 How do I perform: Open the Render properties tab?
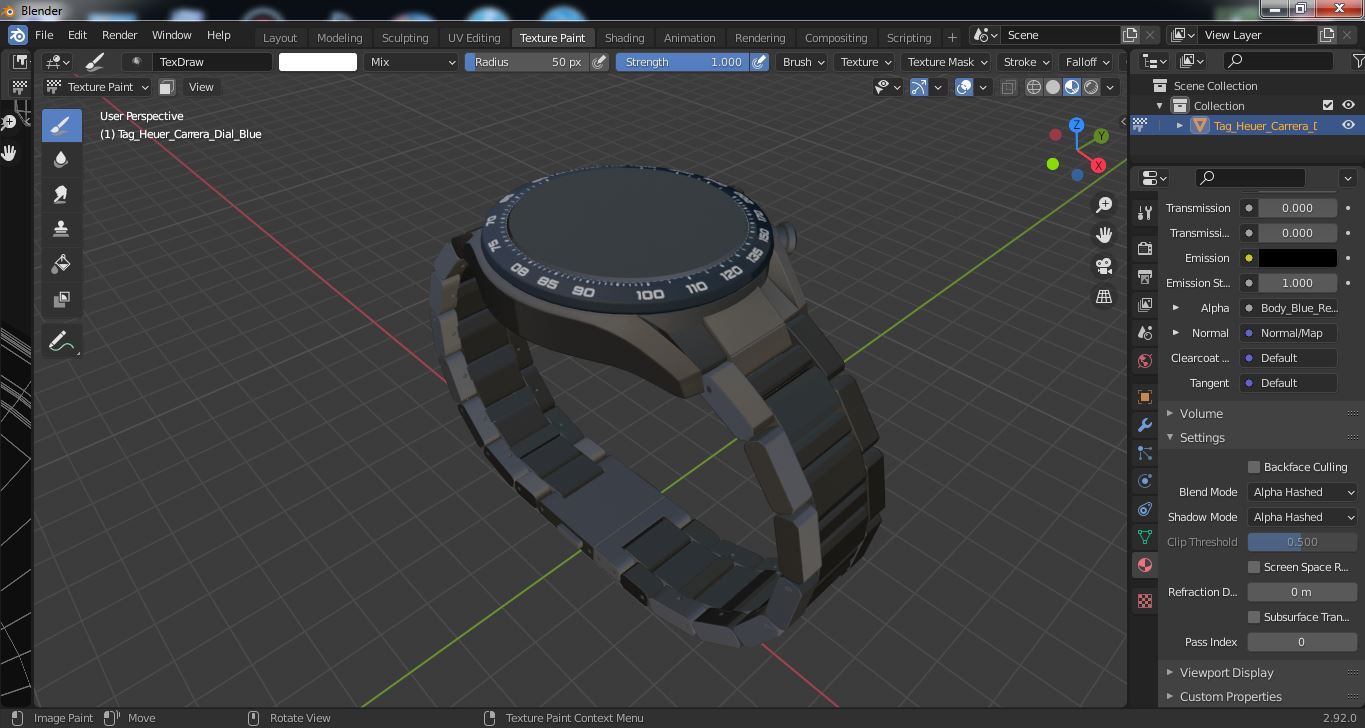(1145, 248)
